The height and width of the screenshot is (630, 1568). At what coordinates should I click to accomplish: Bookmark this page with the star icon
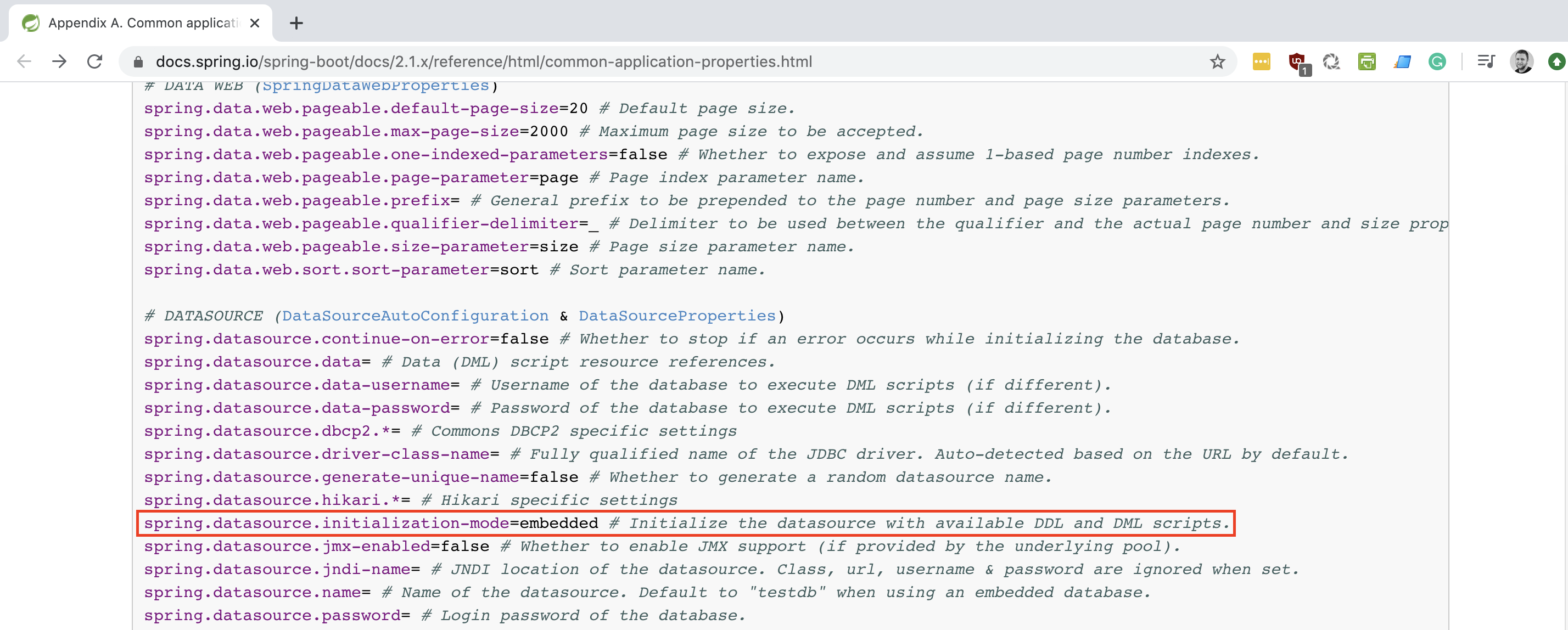(1217, 61)
